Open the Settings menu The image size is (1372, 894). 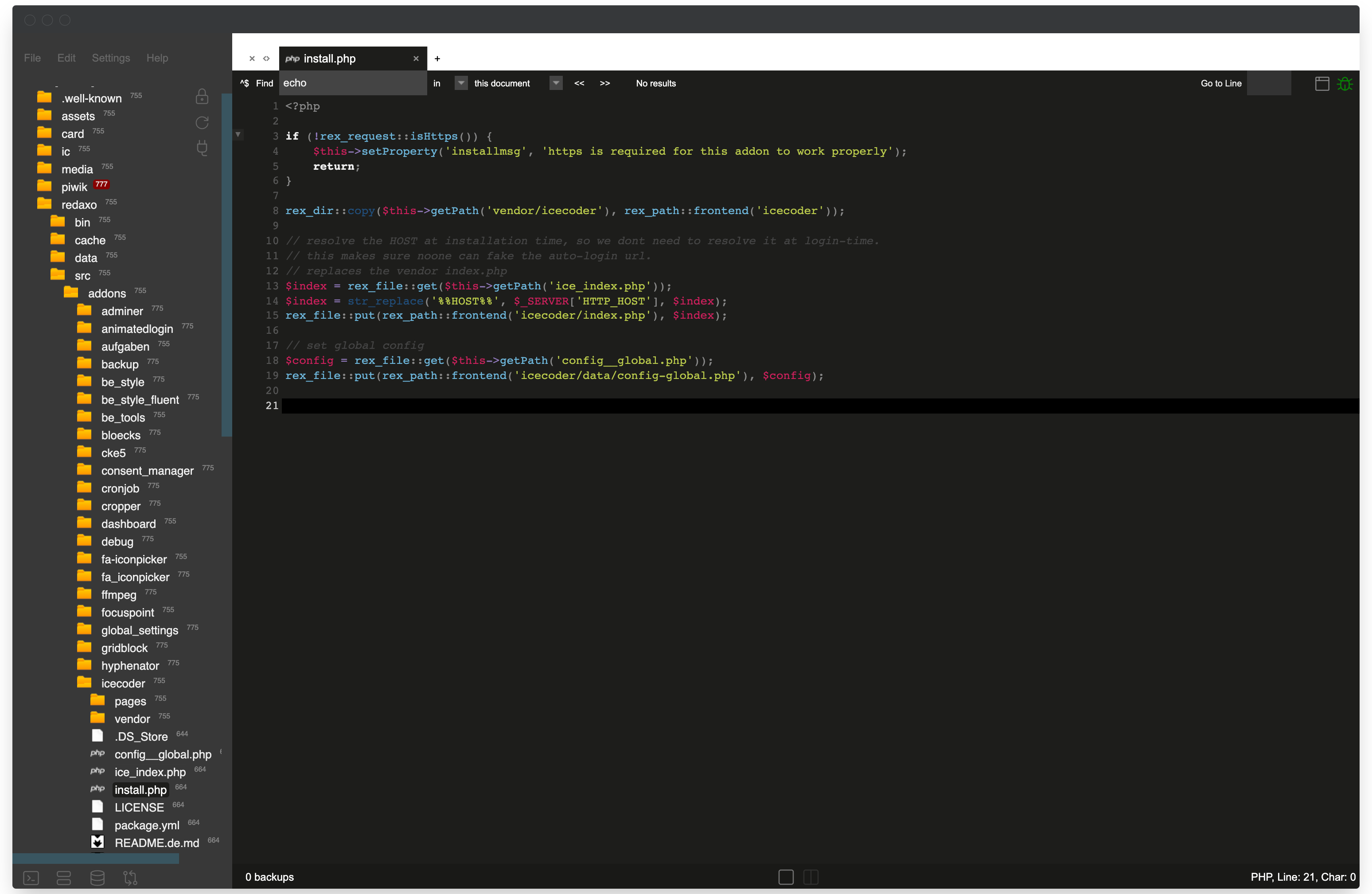click(111, 58)
